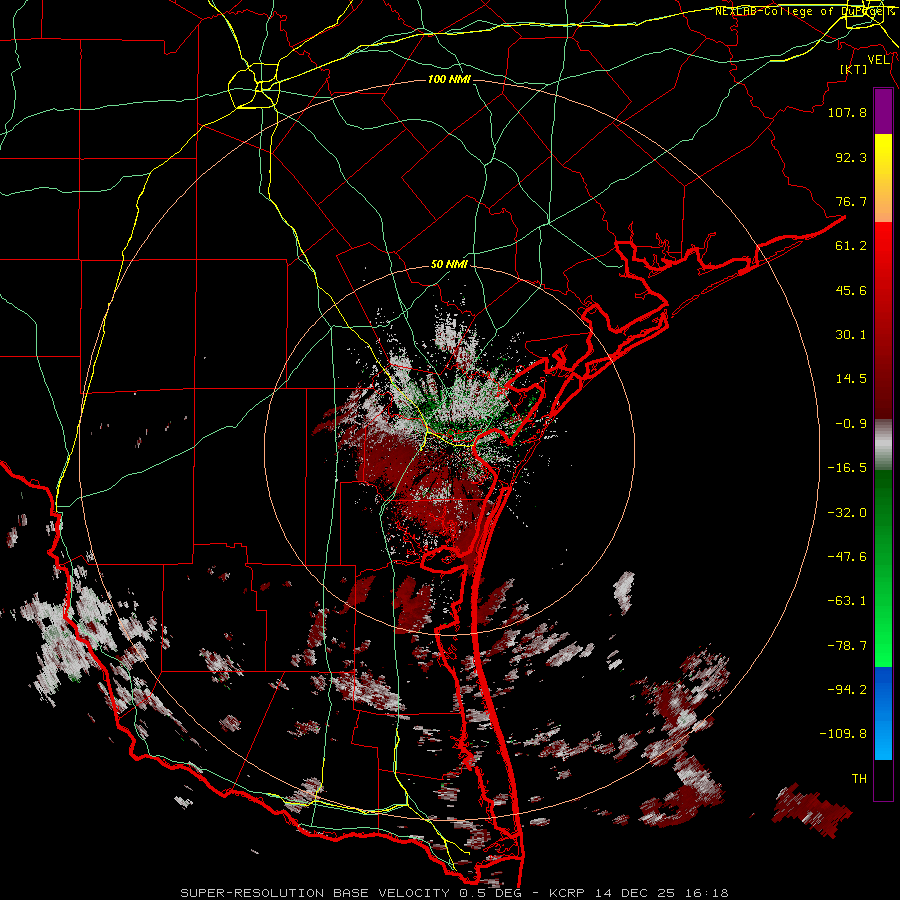Click the -94.2 velocity scale value
The image size is (900, 900).
[847, 690]
